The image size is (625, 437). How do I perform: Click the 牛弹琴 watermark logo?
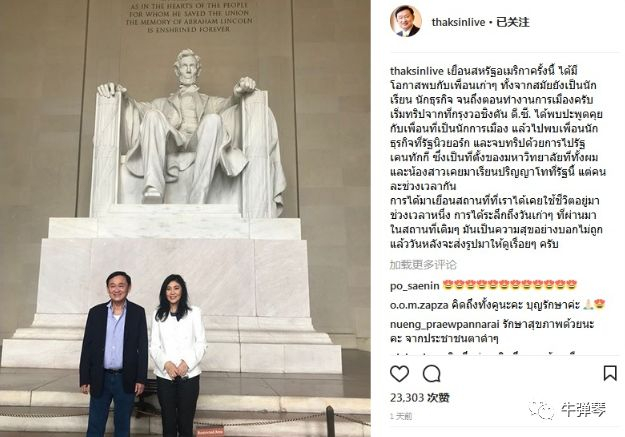pyautogui.click(x=567, y=410)
